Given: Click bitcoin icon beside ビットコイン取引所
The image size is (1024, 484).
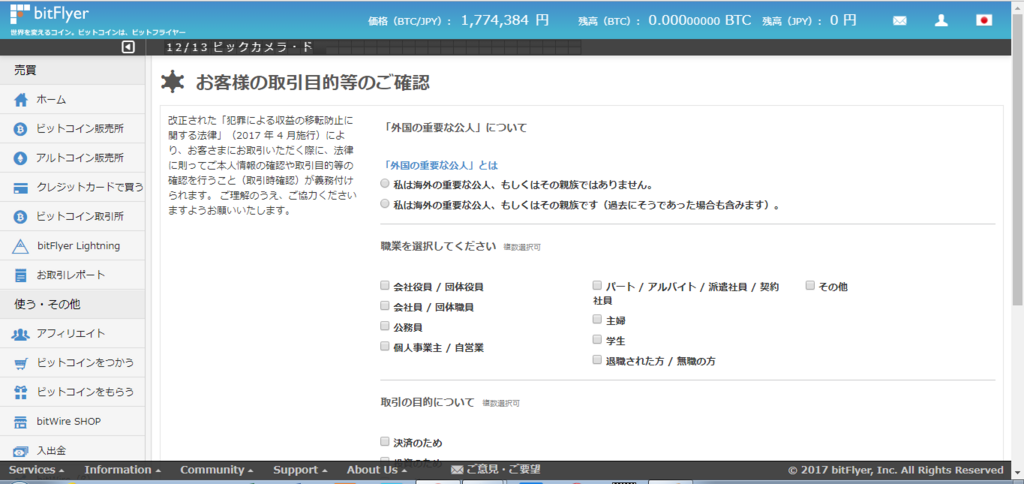Looking at the screenshot, I should coord(21,216).
